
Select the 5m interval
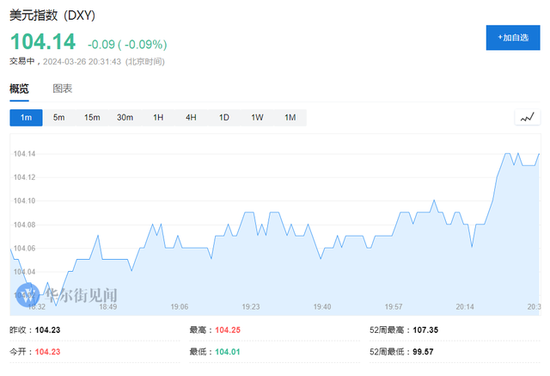59,118
